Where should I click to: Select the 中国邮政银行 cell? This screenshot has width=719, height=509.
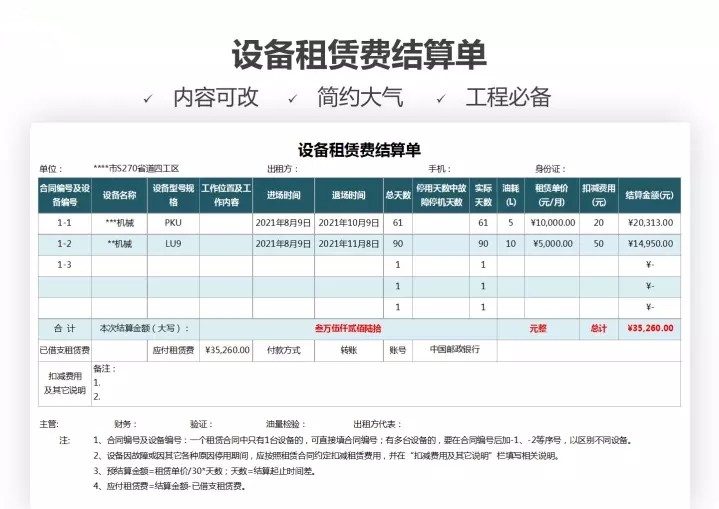(x=455, y=350)
